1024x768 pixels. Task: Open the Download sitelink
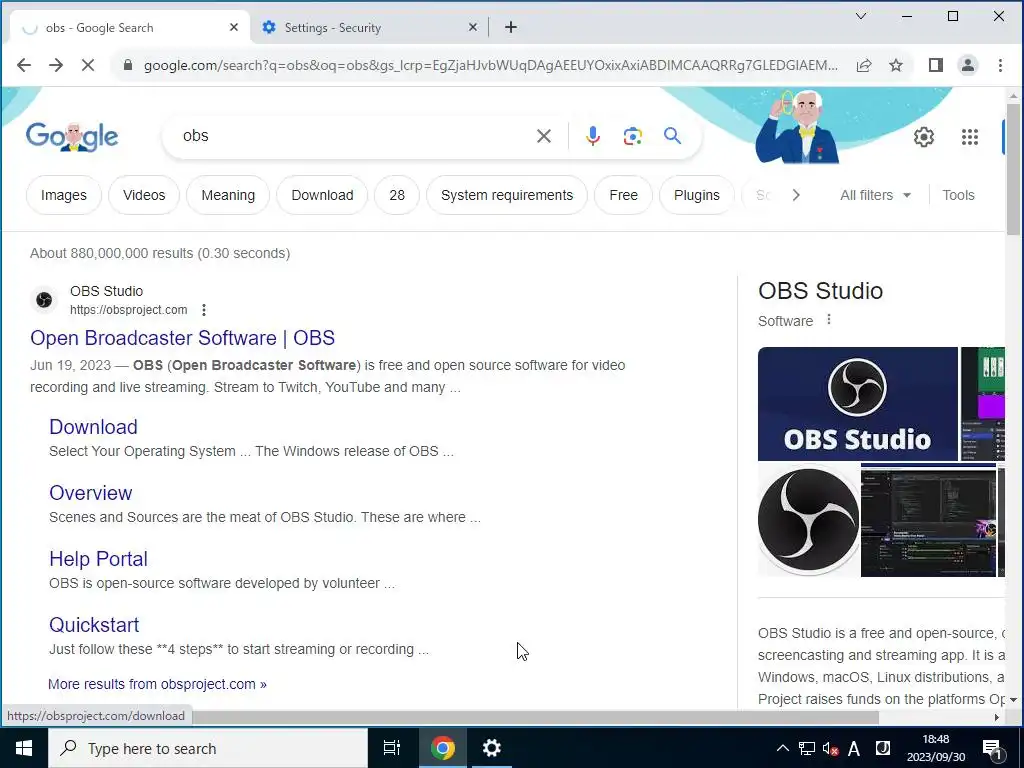coord(93,427)
